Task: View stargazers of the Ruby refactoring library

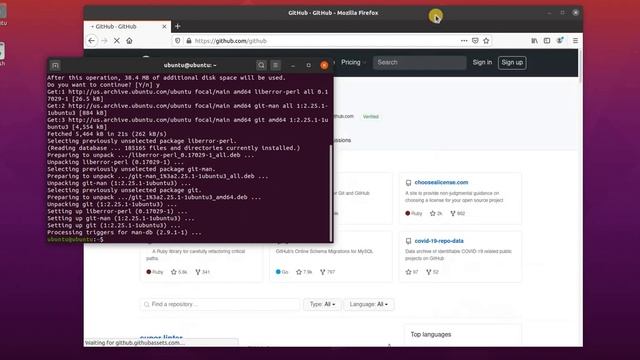Action: tap(179, 272)
